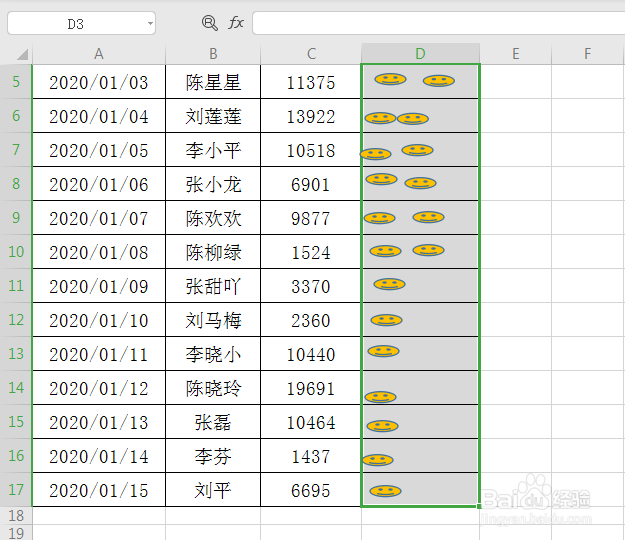Open the Name Box dropdown arrow
This screenshot has height=540, width=625.
pos(150,24)
